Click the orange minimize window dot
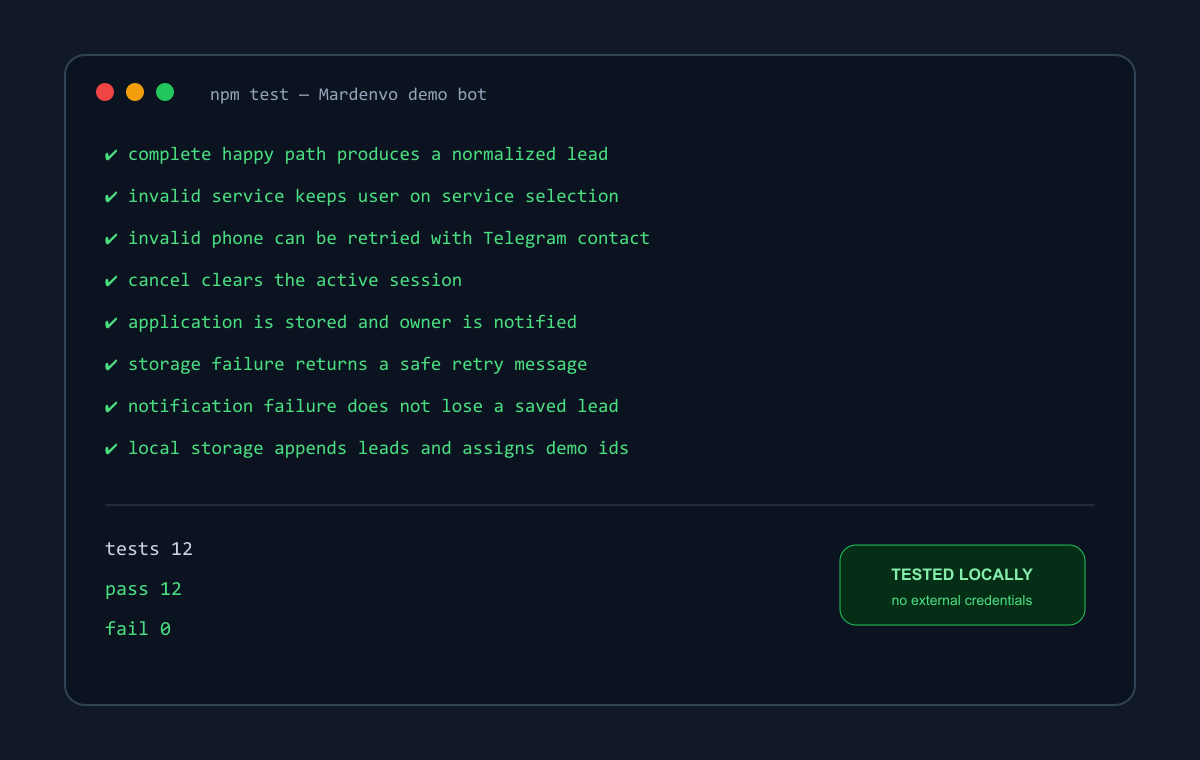 (135, 92)
